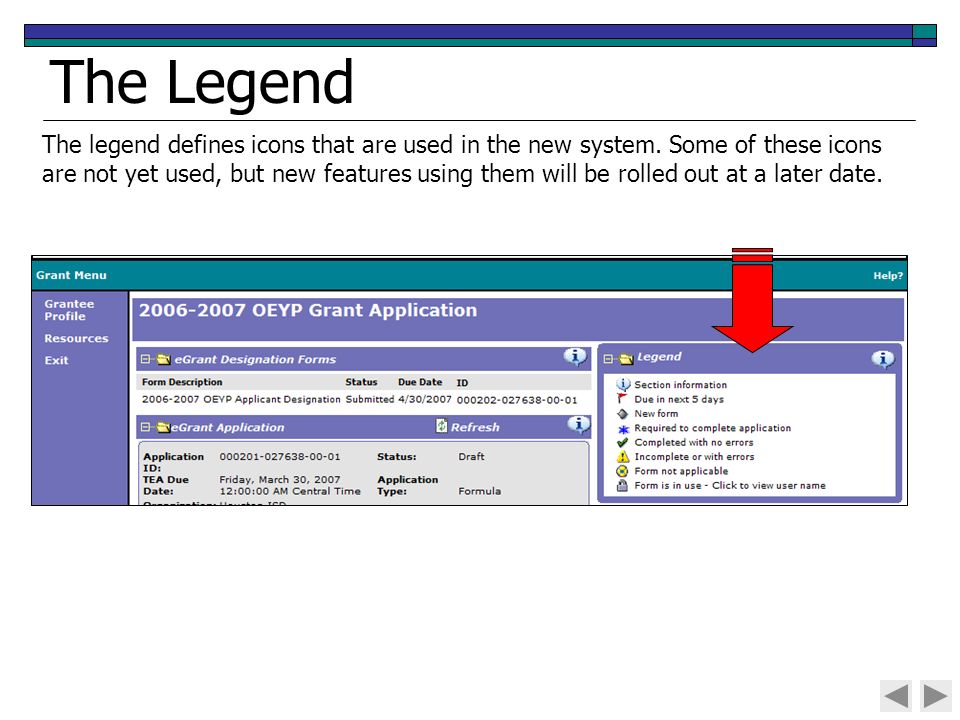Click the ID column header
960x720 pixels.
(462, 383)
